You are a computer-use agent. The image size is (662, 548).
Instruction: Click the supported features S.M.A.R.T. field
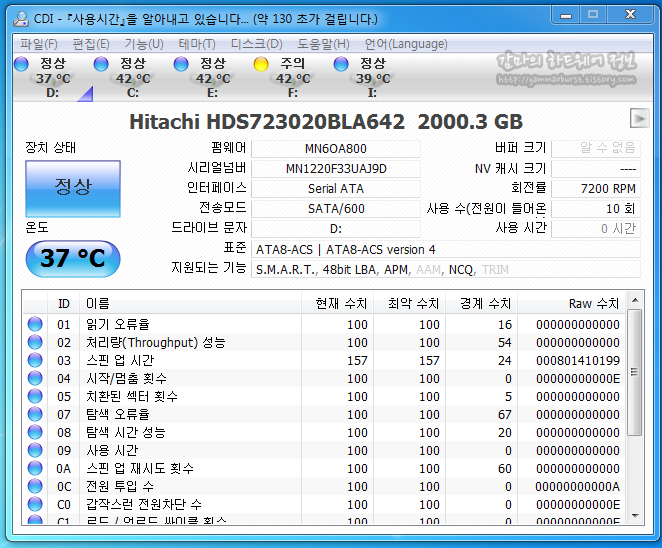tap(445, 269)
